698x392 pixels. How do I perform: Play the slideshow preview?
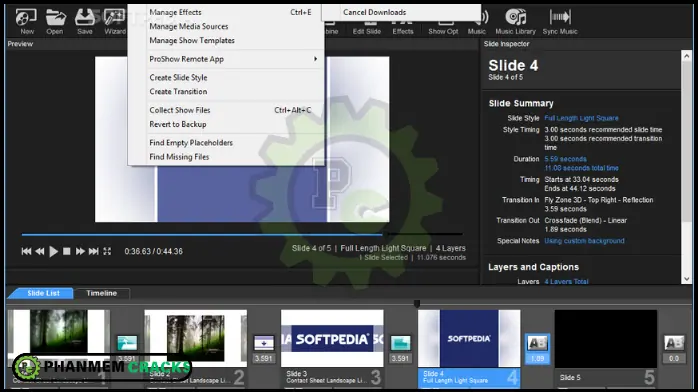coord(53,251)
